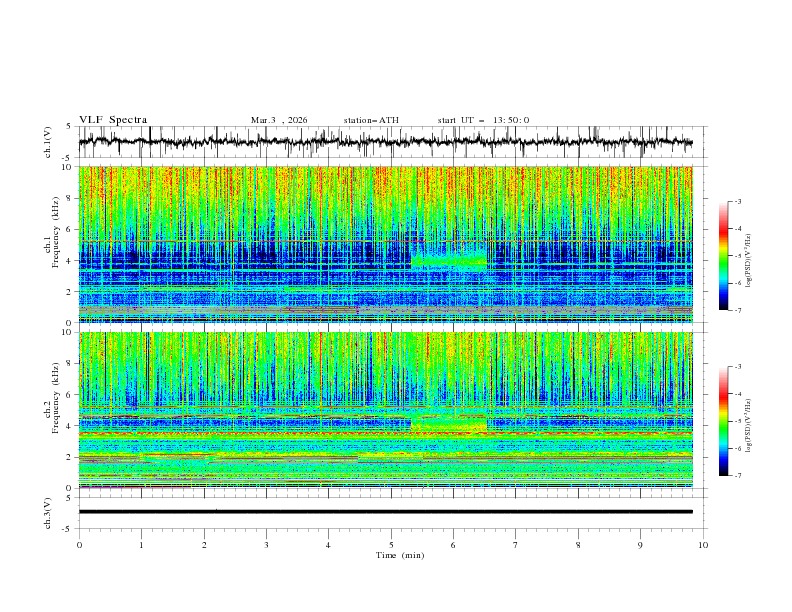Viewport: 792px width, 612px height.
Task: Click time axis tick label "10"
Action: coord(703,545)
